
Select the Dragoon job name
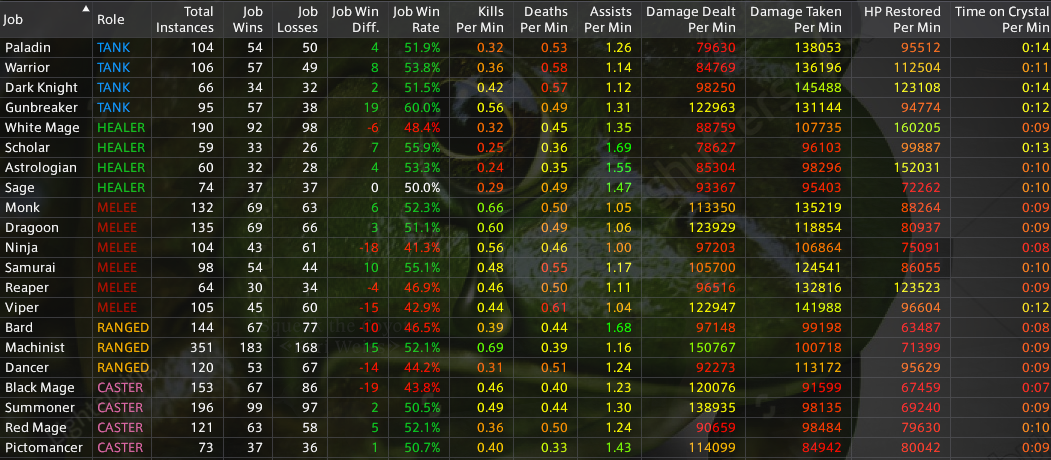click(31, 228)
